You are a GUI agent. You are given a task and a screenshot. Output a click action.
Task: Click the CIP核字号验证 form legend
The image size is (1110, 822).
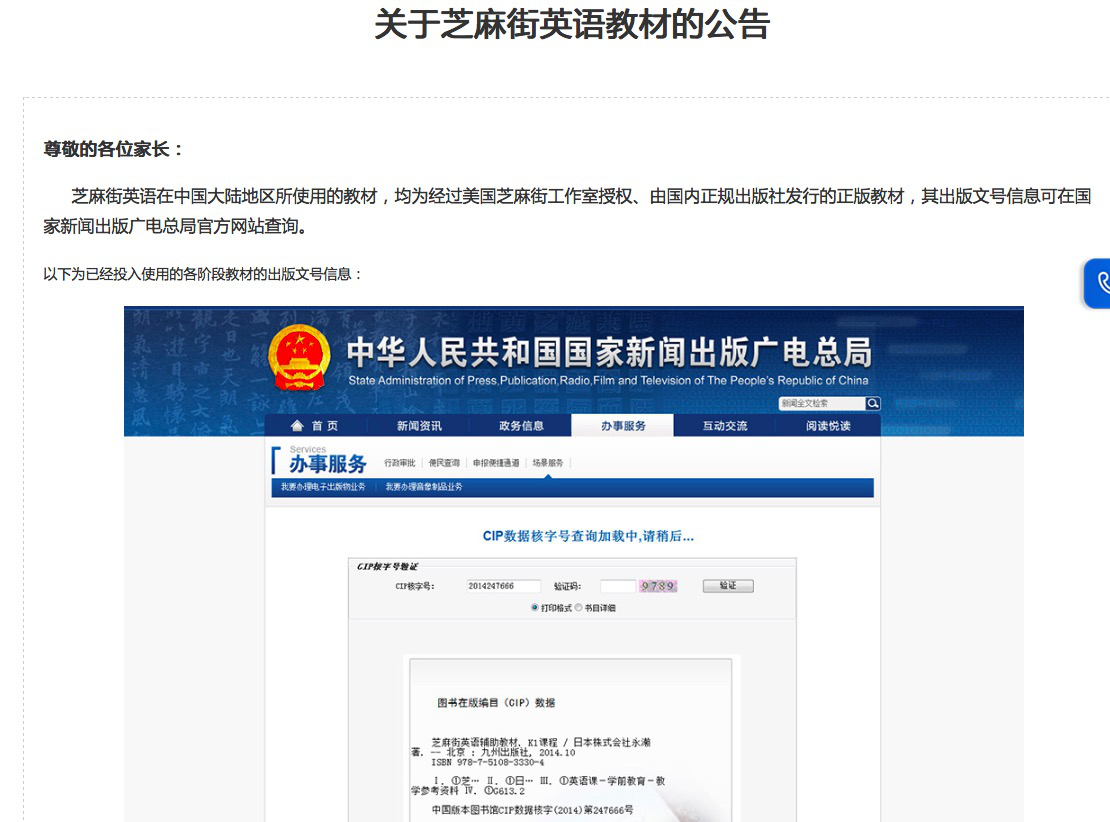tap(387, 566)
